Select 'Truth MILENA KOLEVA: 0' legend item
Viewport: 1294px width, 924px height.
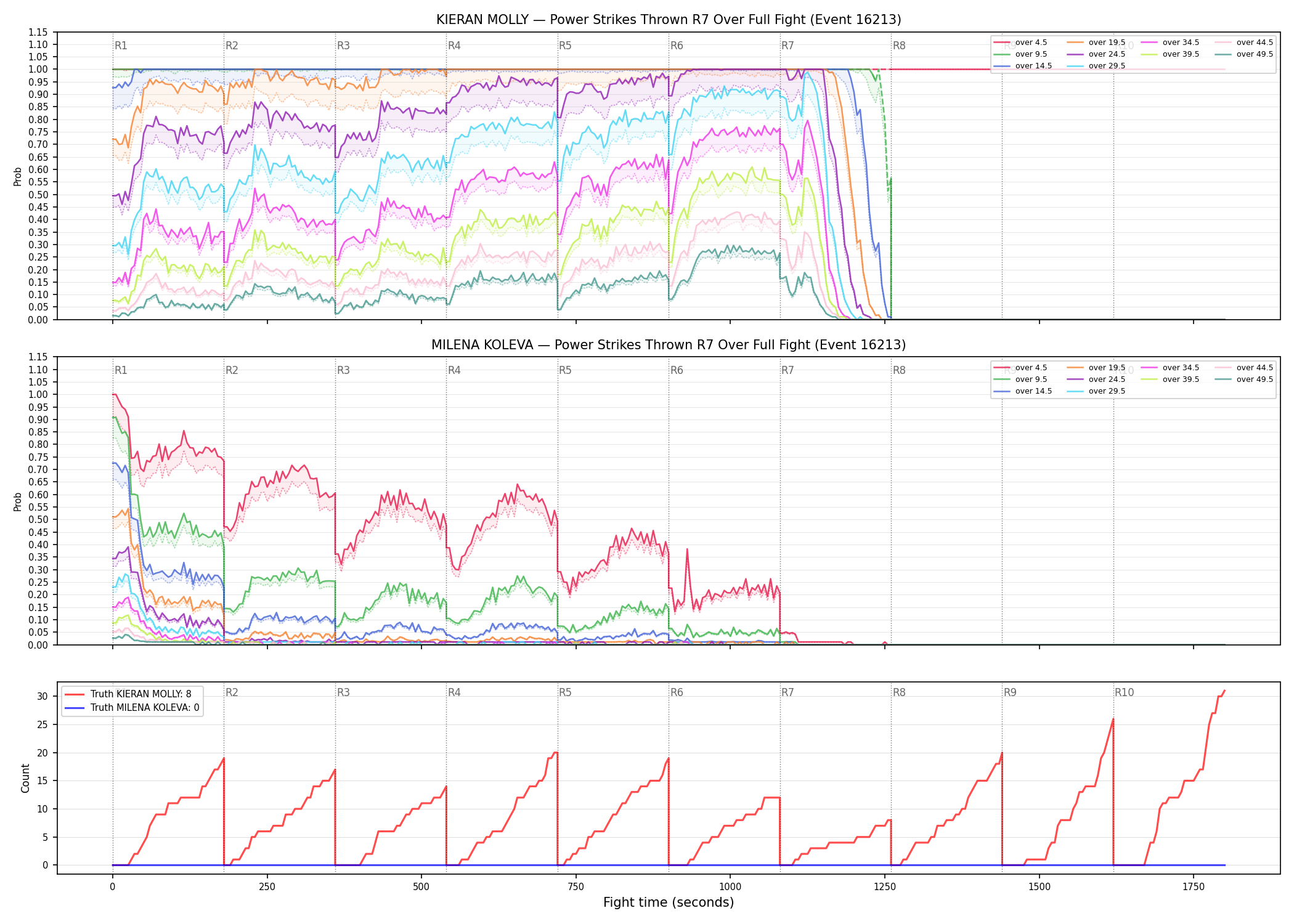pos(132,707)
